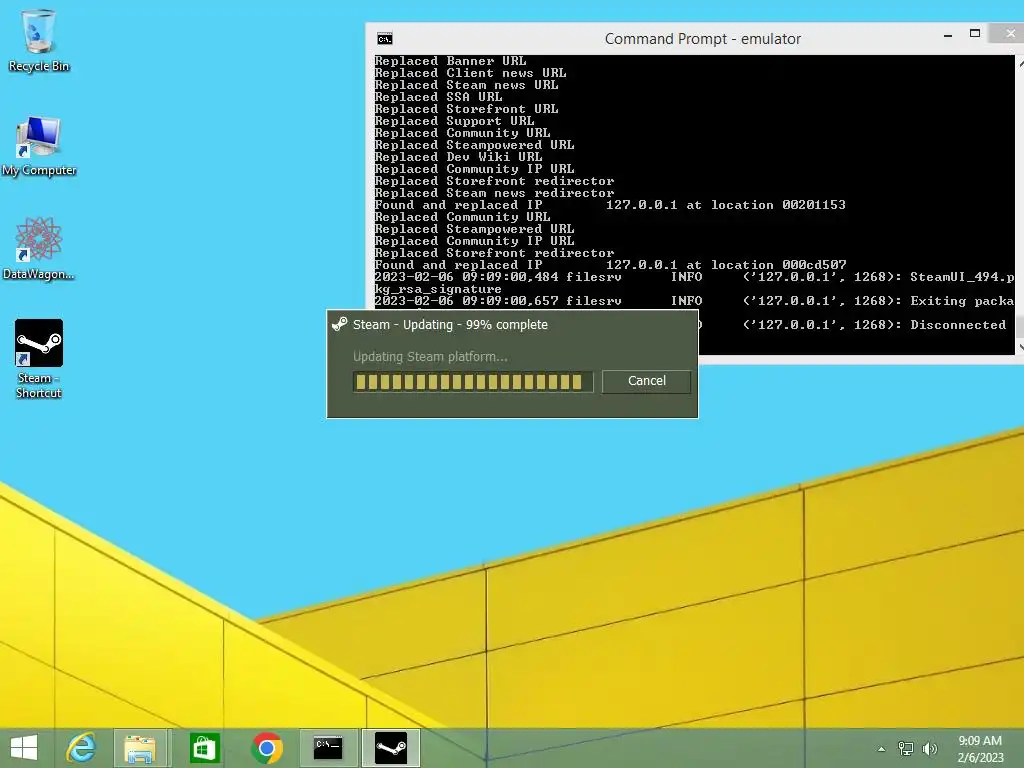Click the Steam logo in updater title
Image resolution: width=1024 pixels, height=768 pixels.
tap(340, 324)
